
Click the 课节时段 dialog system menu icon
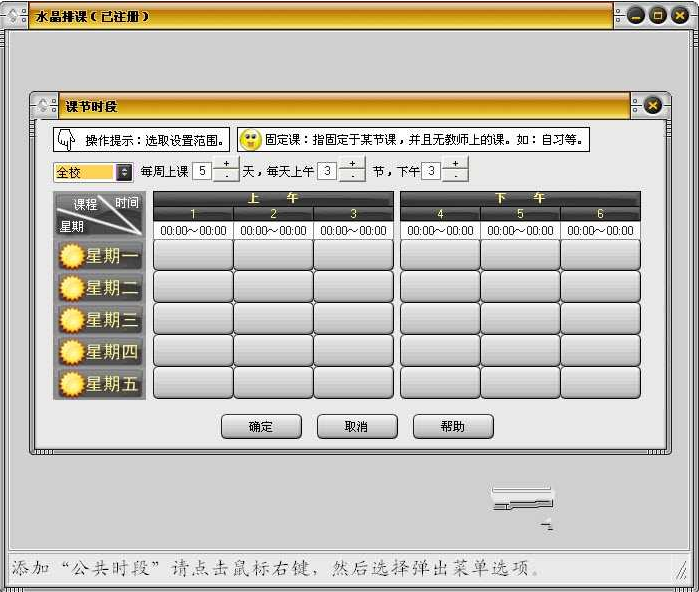click(x=43, y=106)
